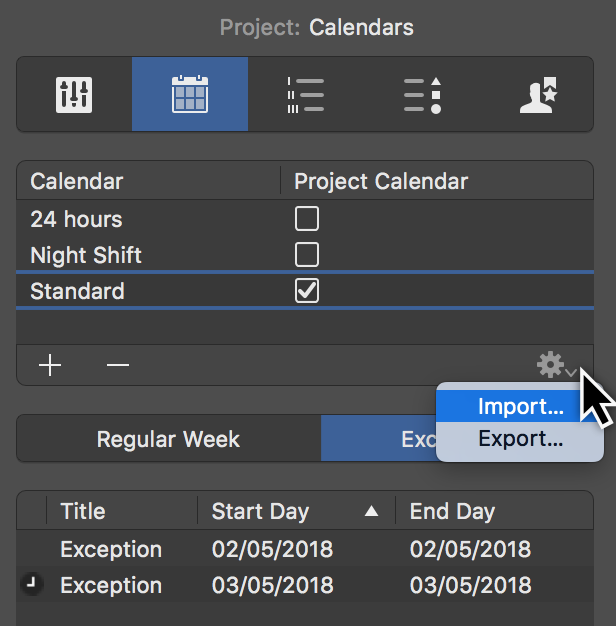Sort by Start Day column arrow
The height and width of the screenshot is (626, 616).
[x=372, y=512]
